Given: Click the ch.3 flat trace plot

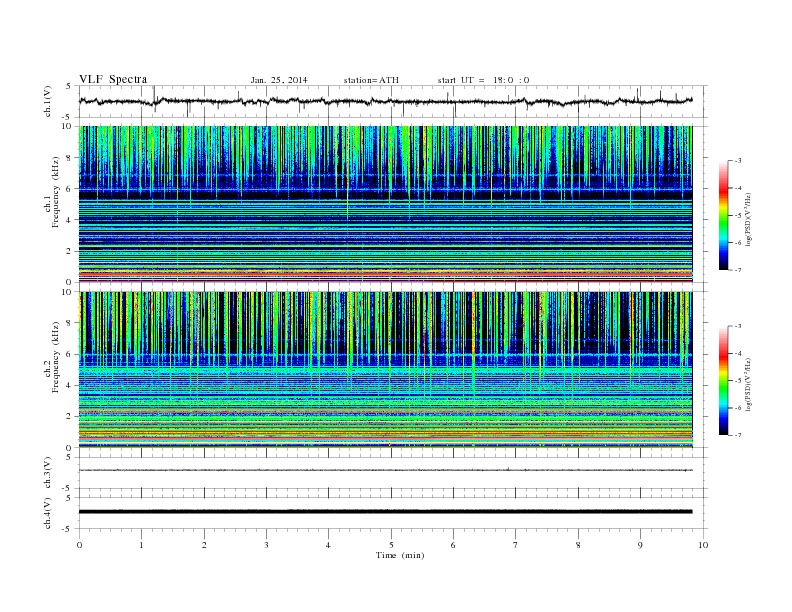Looking at the screenshot, I should coord(393,473).
